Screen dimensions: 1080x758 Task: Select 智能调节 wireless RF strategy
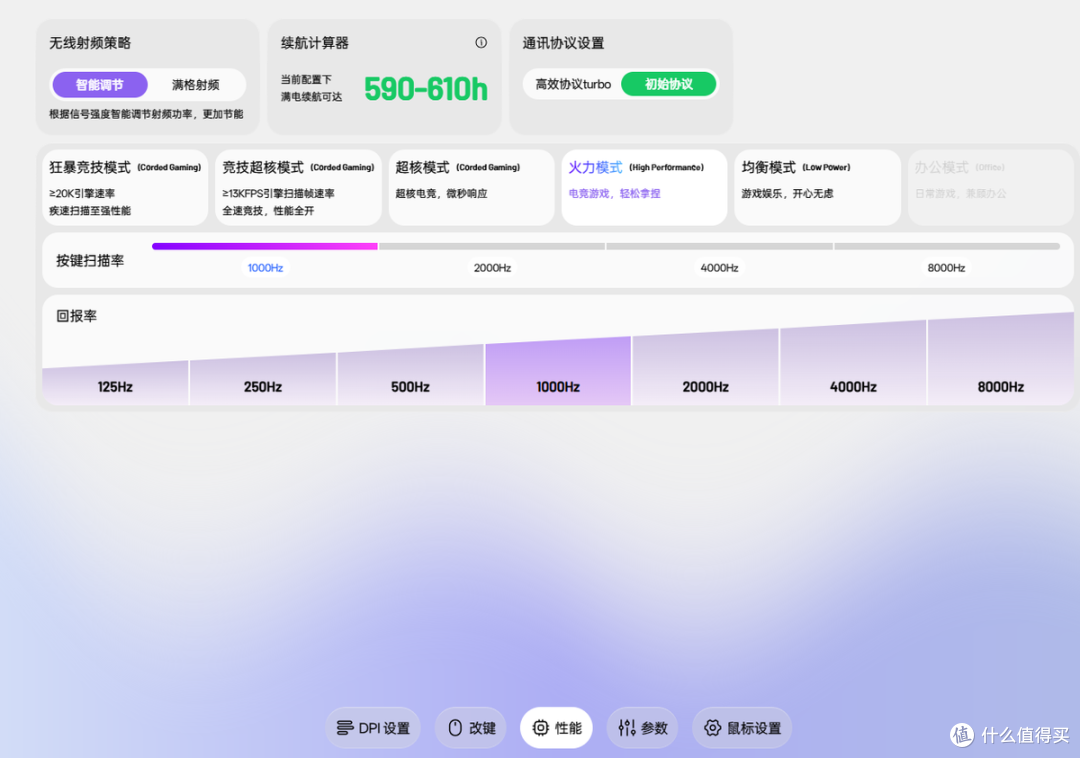point(100,85)
